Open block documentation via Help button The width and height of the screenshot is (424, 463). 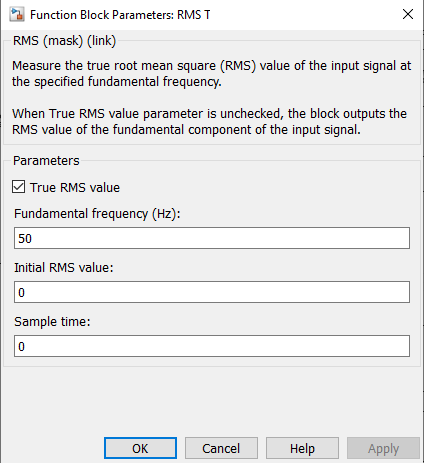(302, 448)
